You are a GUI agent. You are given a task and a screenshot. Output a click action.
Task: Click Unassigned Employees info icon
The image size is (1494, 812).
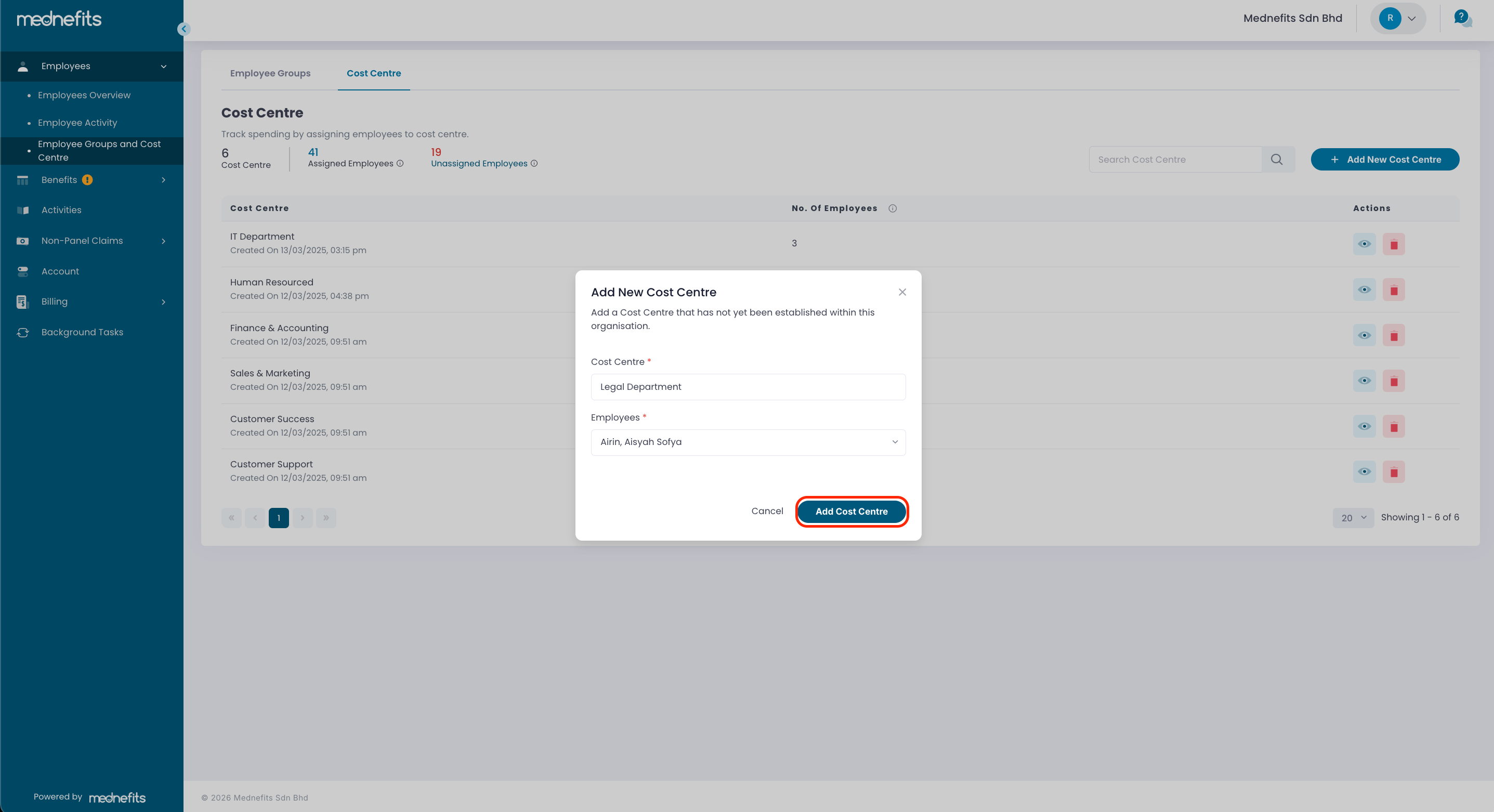pos(534,164)
